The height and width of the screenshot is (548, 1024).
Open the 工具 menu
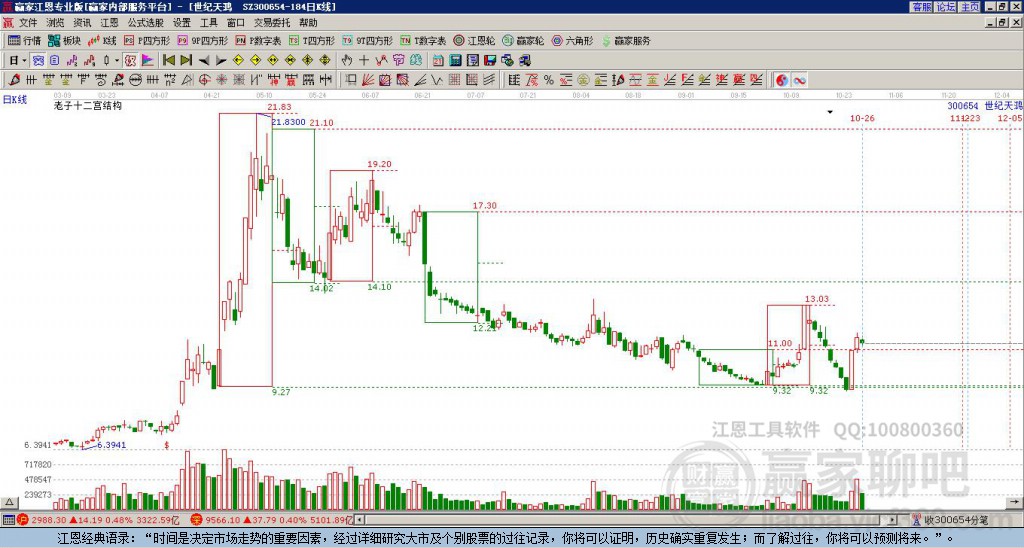pyautogui.click(x=208, y=23)
